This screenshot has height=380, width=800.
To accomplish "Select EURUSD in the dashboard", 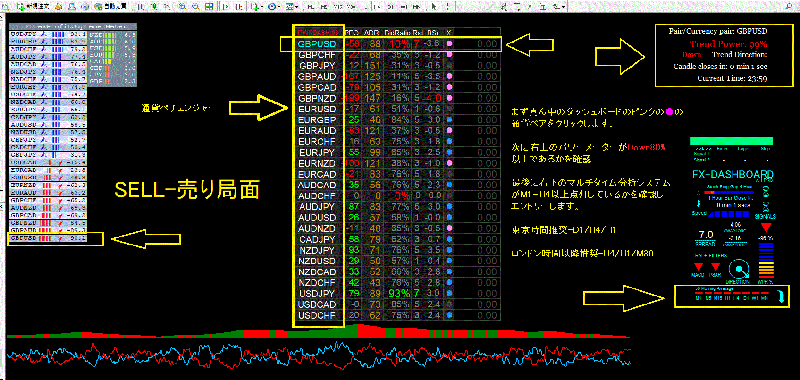I will coord(317,109).
